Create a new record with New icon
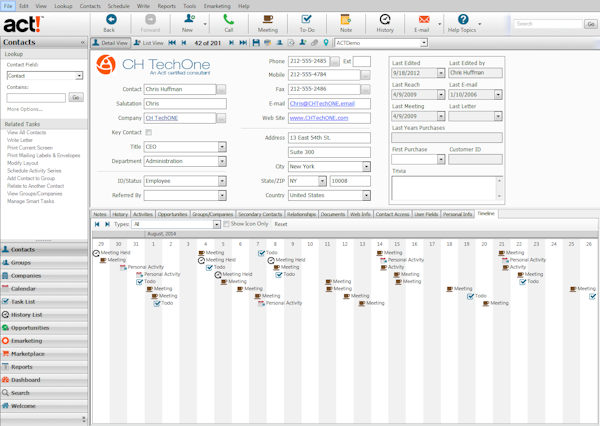Viewport: 600px width, 426px height. click(x=187, y=21)
